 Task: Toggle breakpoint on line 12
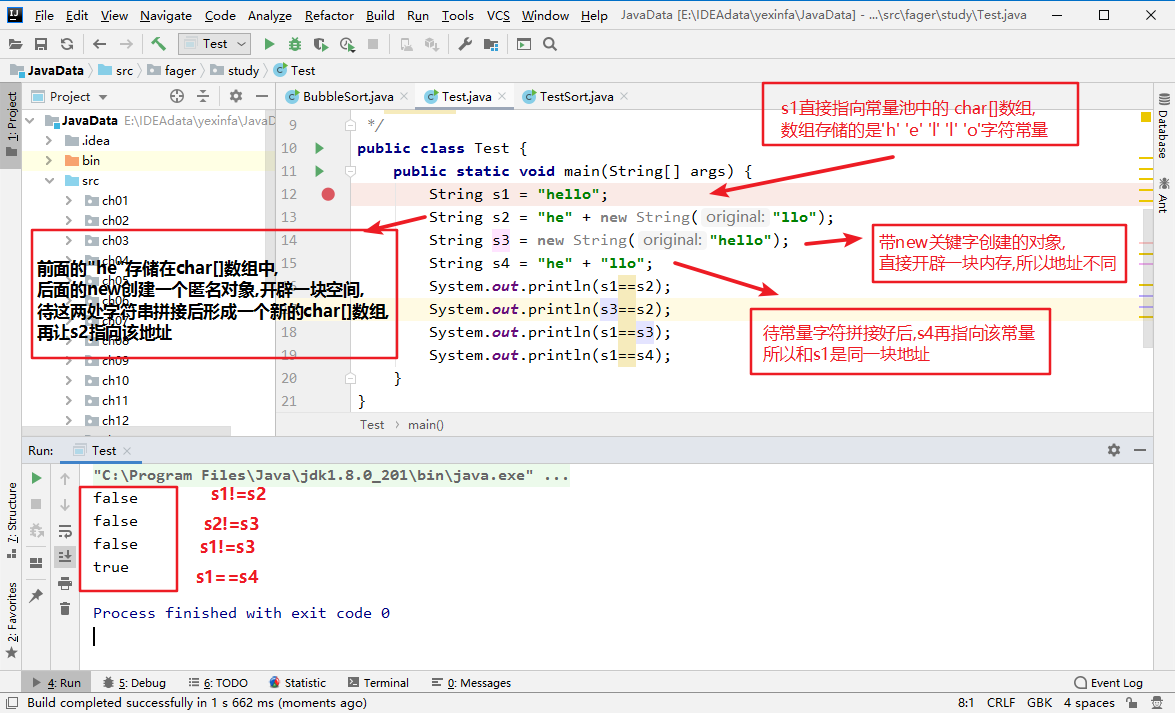coord(328,194)
